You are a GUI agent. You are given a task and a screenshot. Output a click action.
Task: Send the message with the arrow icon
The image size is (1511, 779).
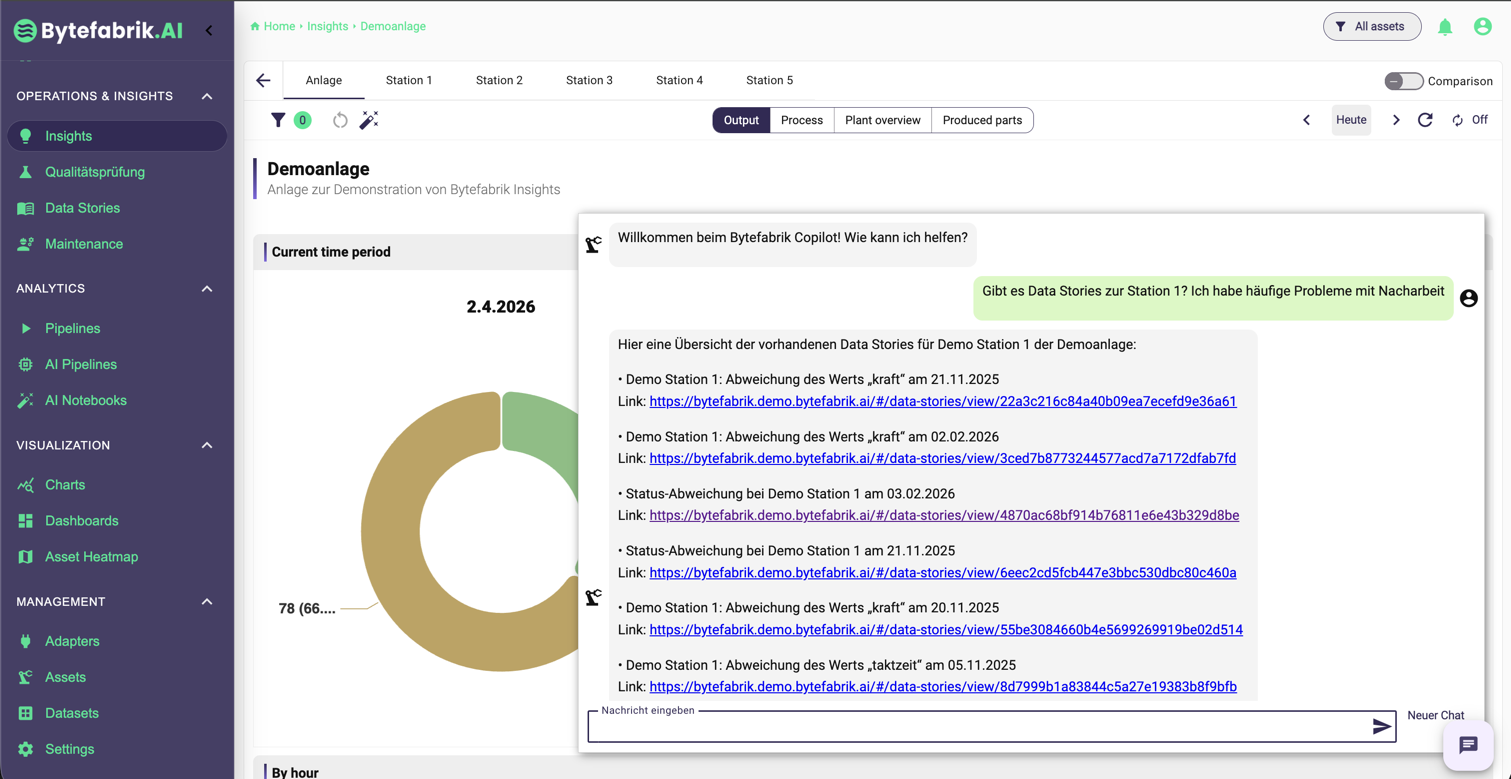pyautogui.click(x=1381, y=727)
